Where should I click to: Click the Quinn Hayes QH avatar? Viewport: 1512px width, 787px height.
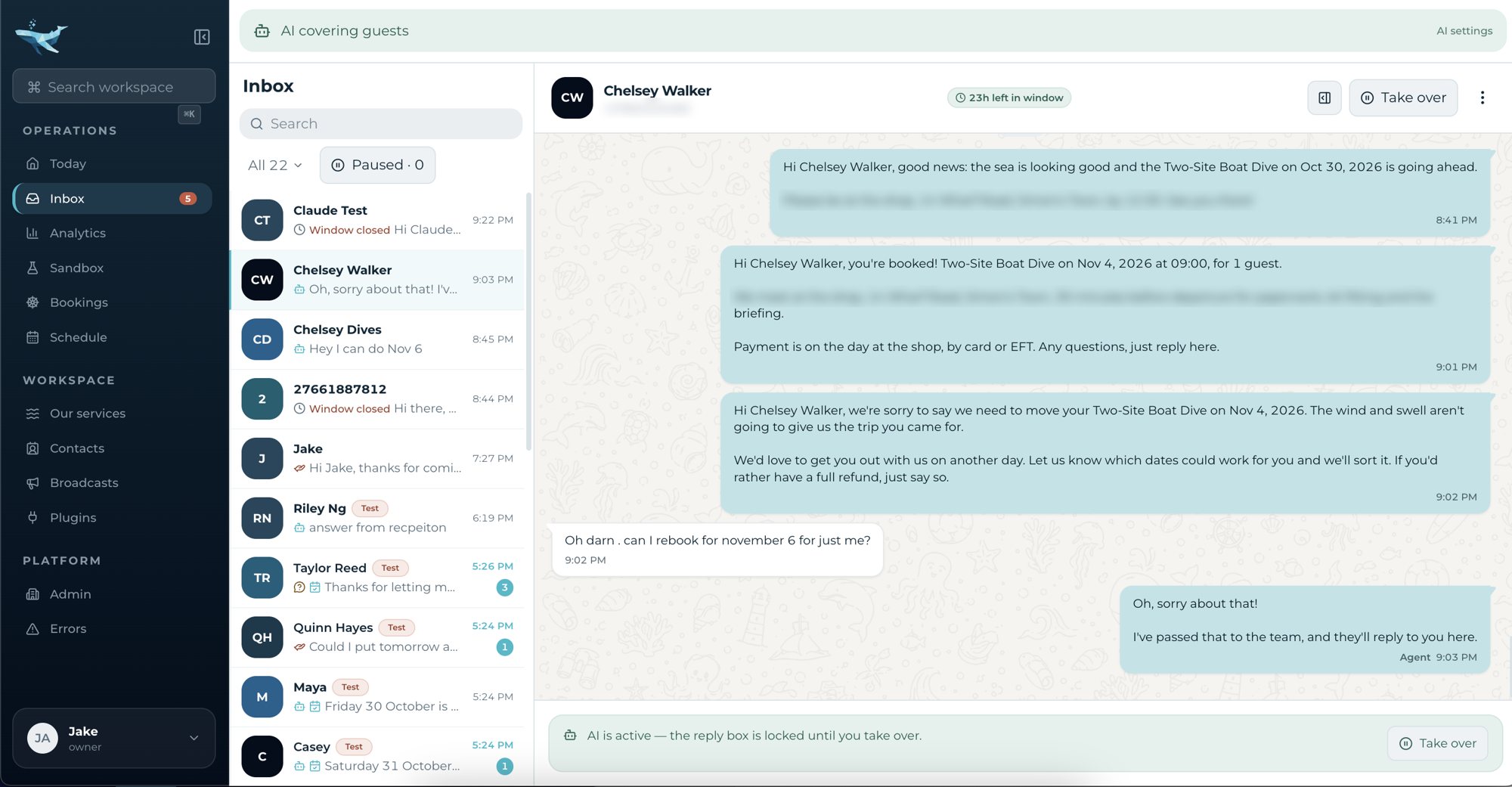click(262, 637)
